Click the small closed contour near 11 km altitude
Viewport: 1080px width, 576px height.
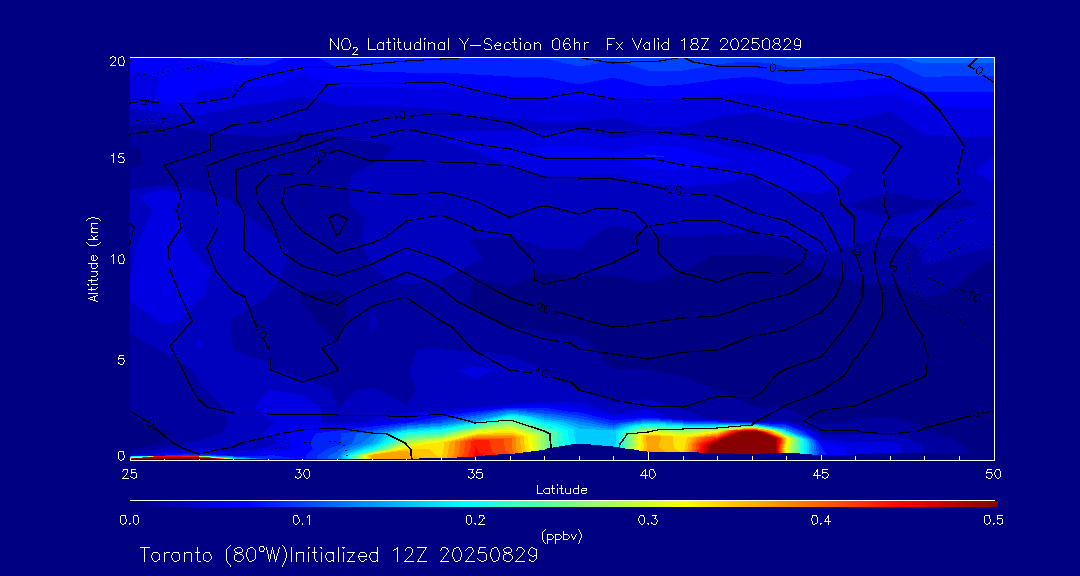click(x=338, y=224)
